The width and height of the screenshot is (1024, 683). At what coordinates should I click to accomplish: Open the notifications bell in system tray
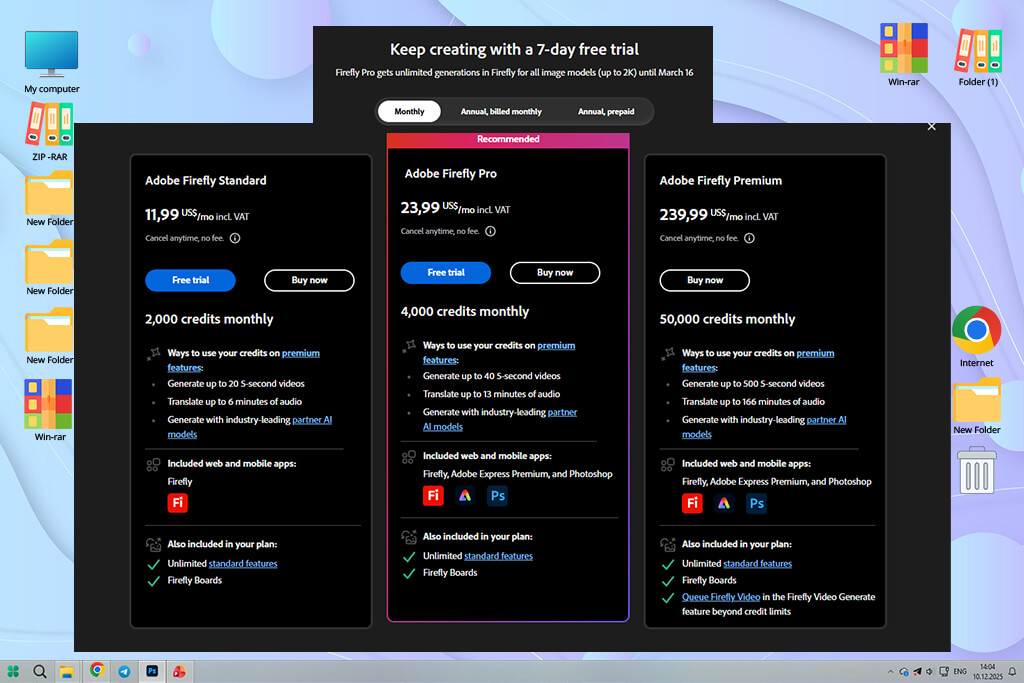(x=1012, y=671)
